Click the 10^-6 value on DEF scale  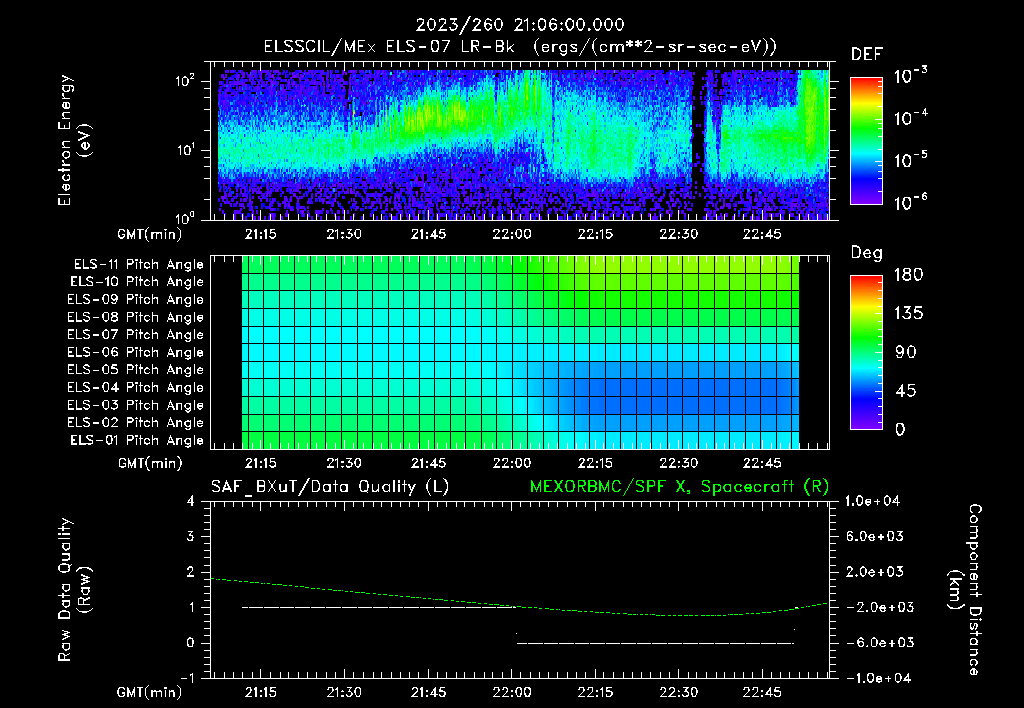click(x=911, y=202)
